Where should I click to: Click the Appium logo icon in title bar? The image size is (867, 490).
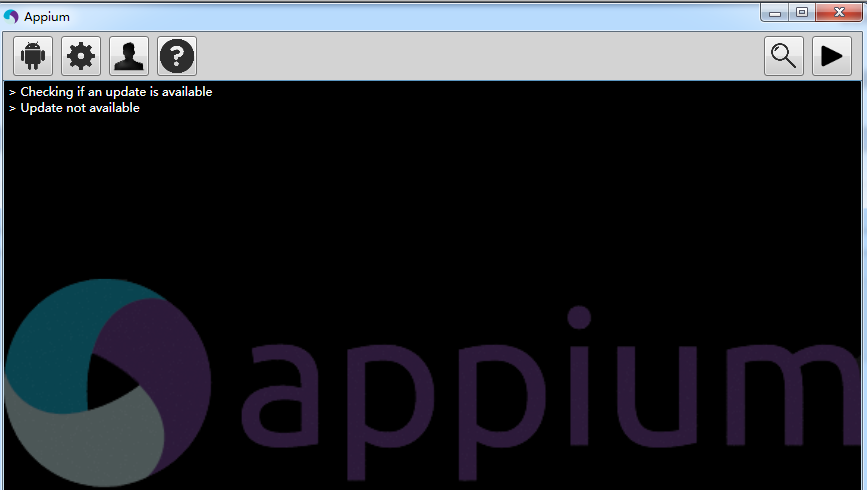11,17
